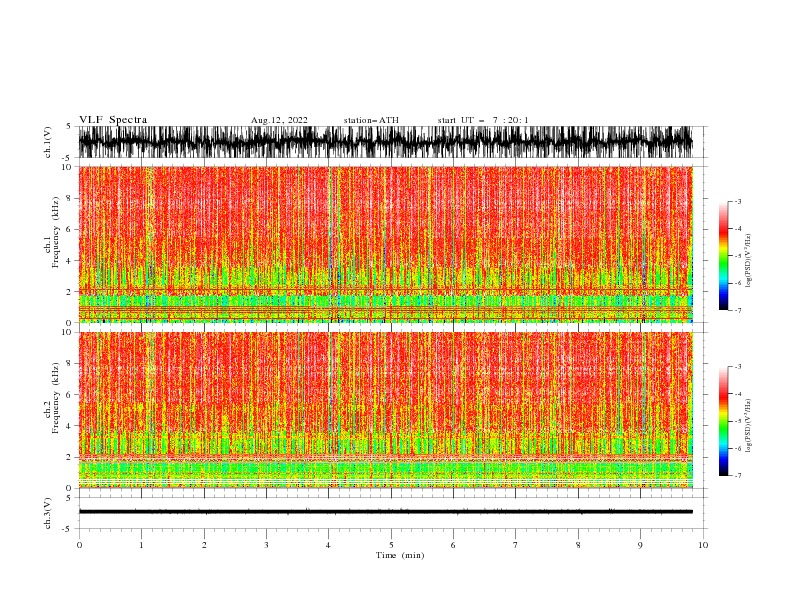Click the "ch.1(V)" axis label

pyautogui.click(x=48, y=142)
